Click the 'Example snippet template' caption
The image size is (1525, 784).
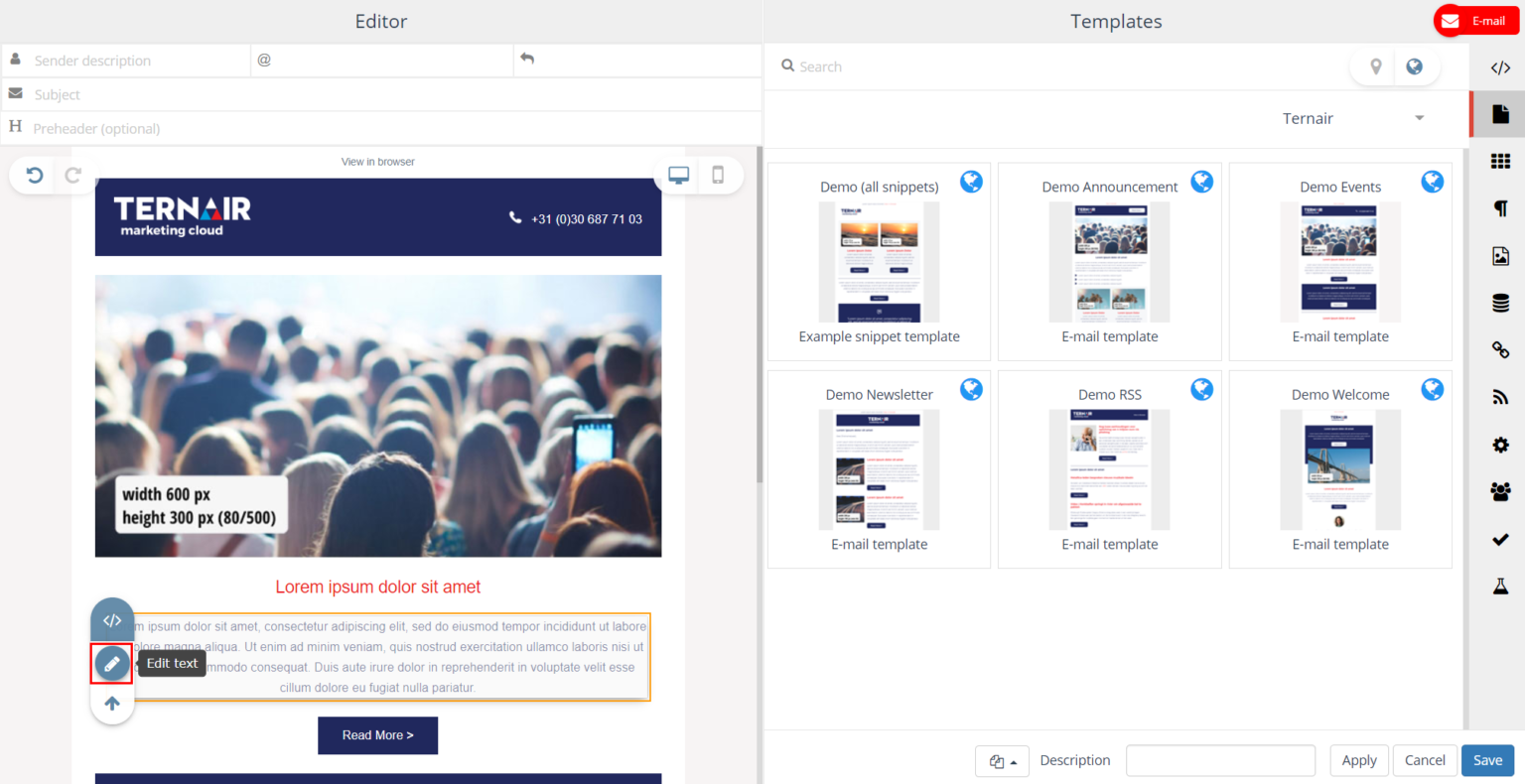pyautogui.click(x=879, y=336)
